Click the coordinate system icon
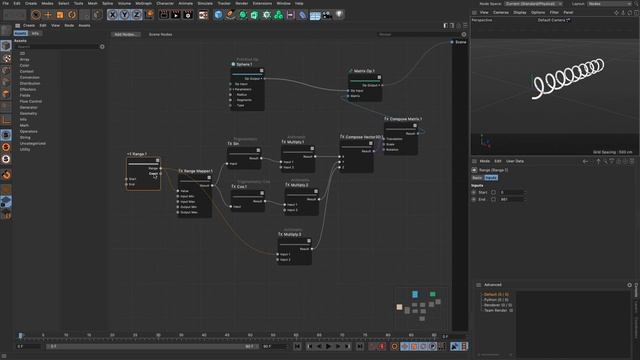 pos(150,15)
